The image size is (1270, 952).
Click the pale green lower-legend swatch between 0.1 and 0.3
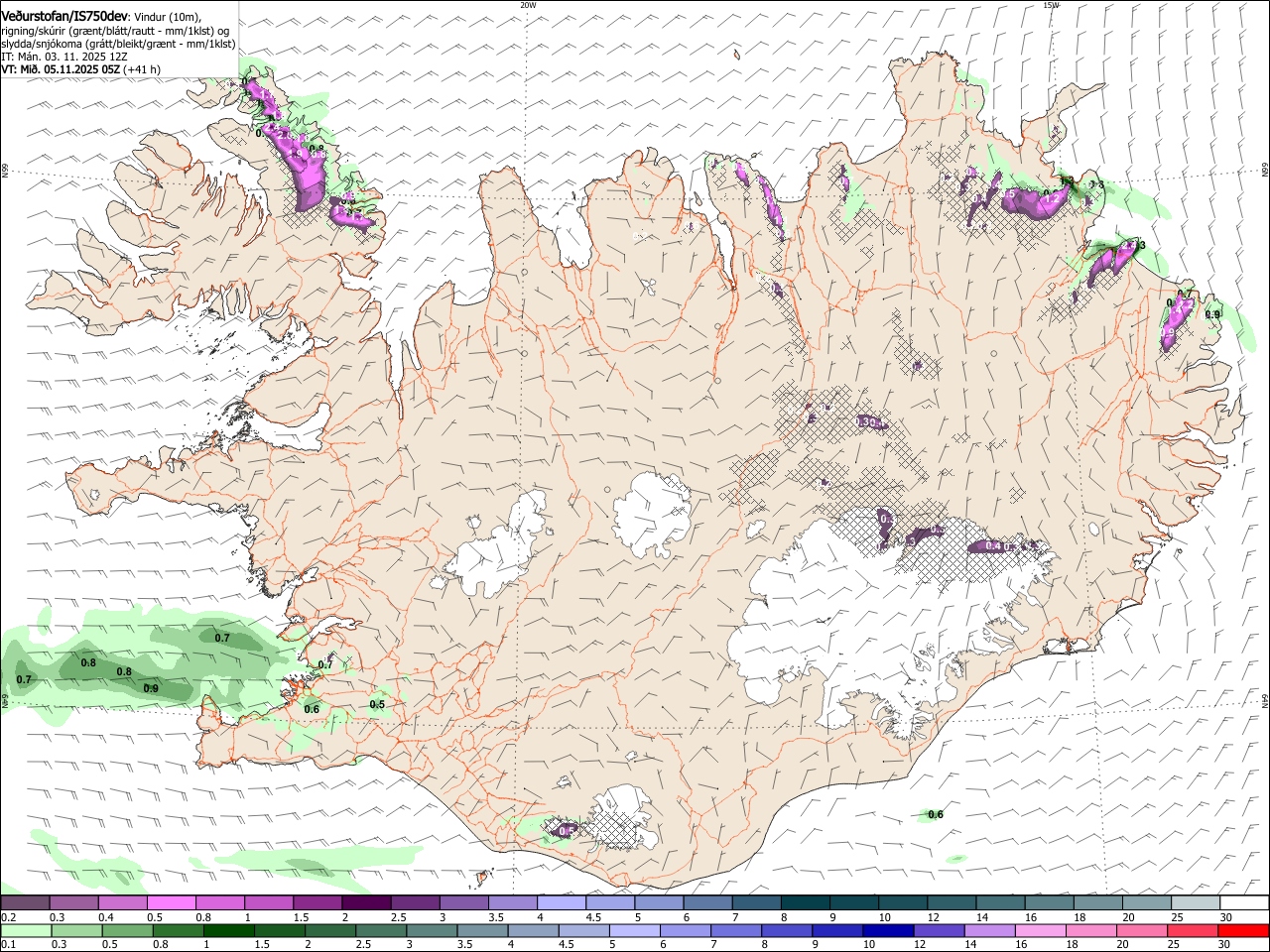tap(26, 930)
